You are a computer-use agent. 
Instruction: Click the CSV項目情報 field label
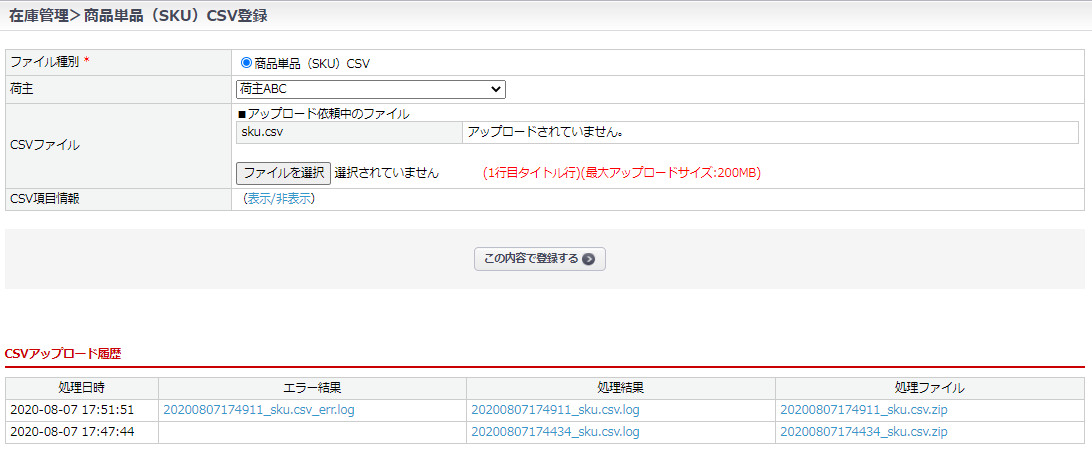tap(45, 198)
